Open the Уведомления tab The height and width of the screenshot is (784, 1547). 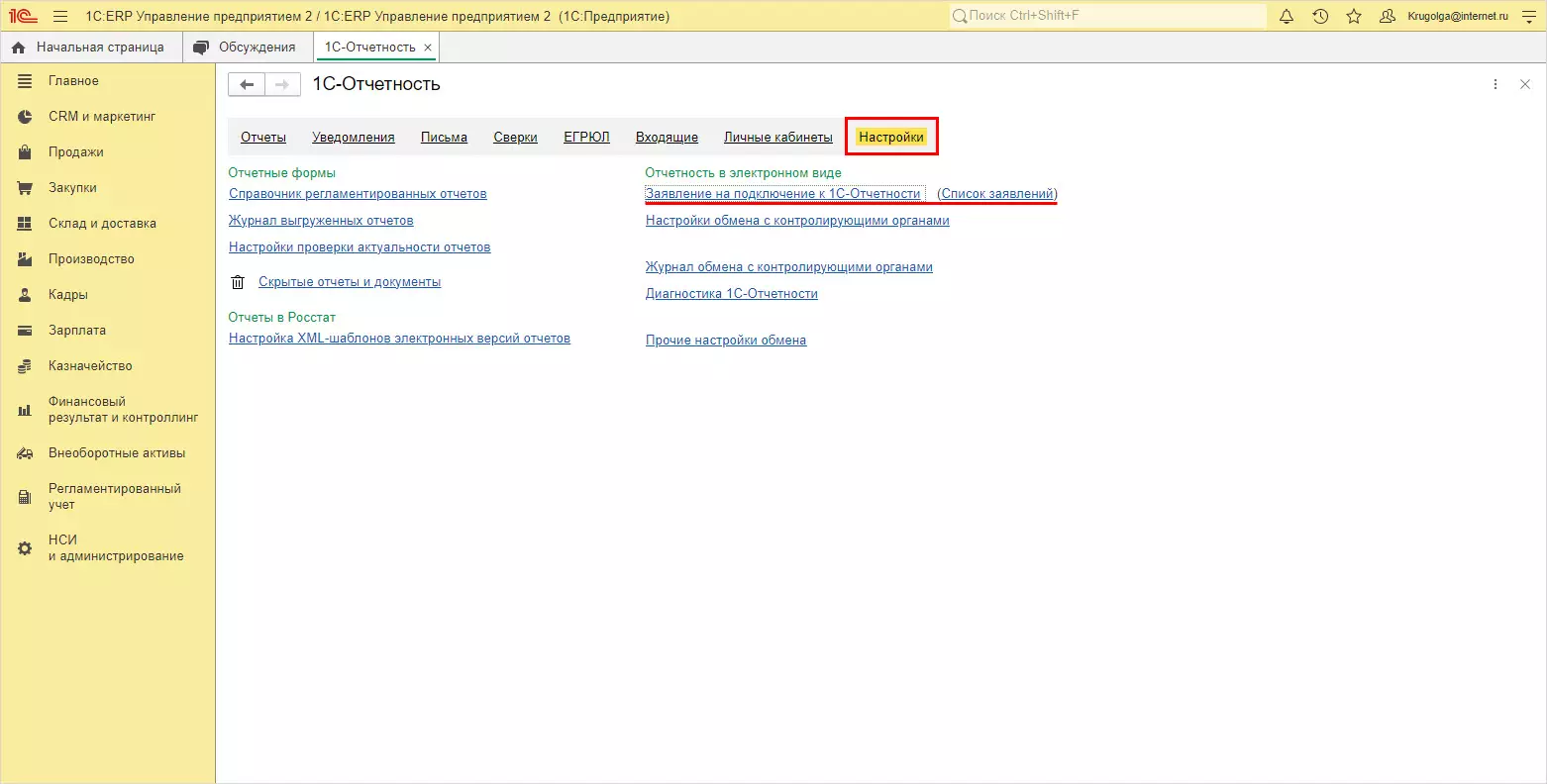tap(354, 138)
